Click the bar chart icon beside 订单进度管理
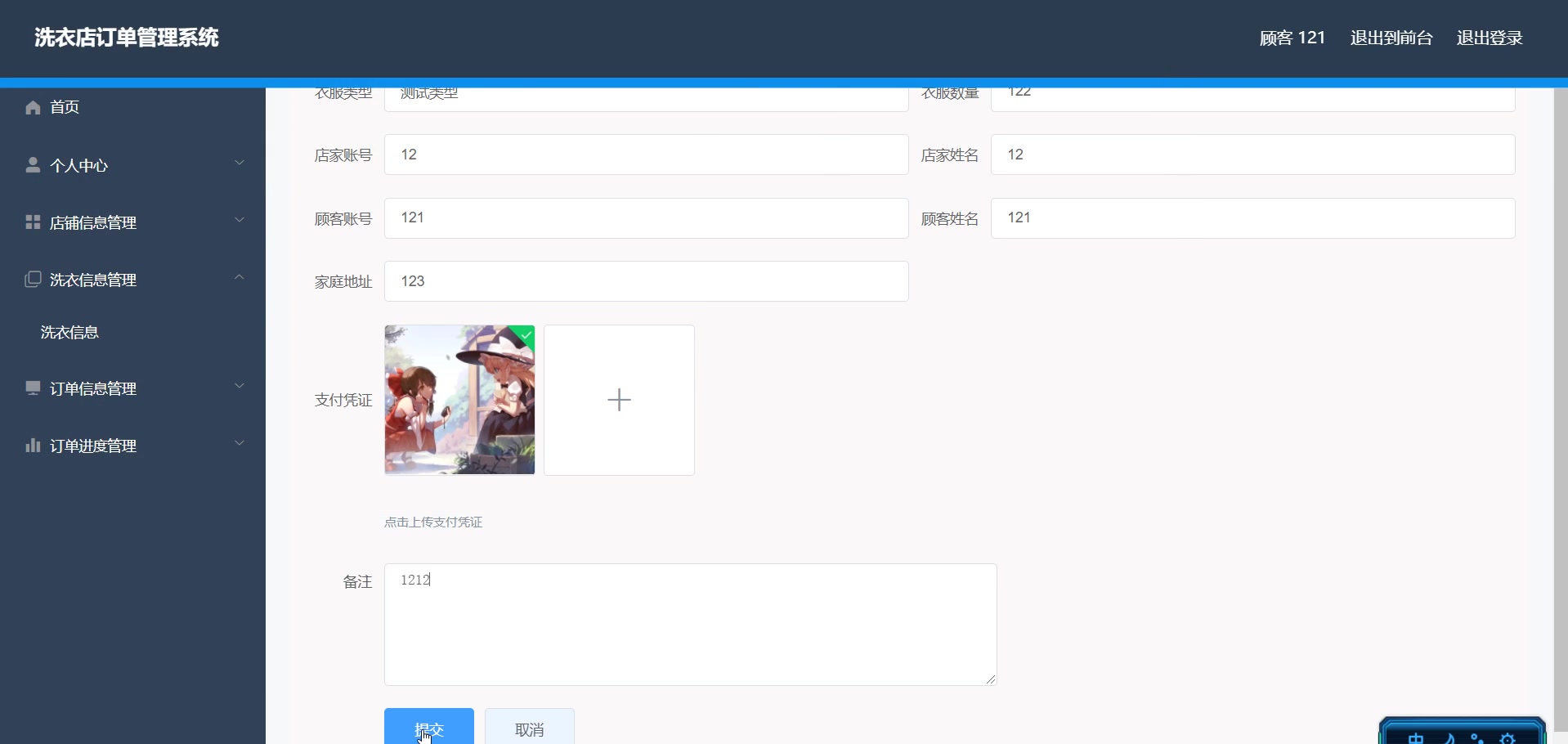Screen dimensions: 1568x744 click(33, 446)
